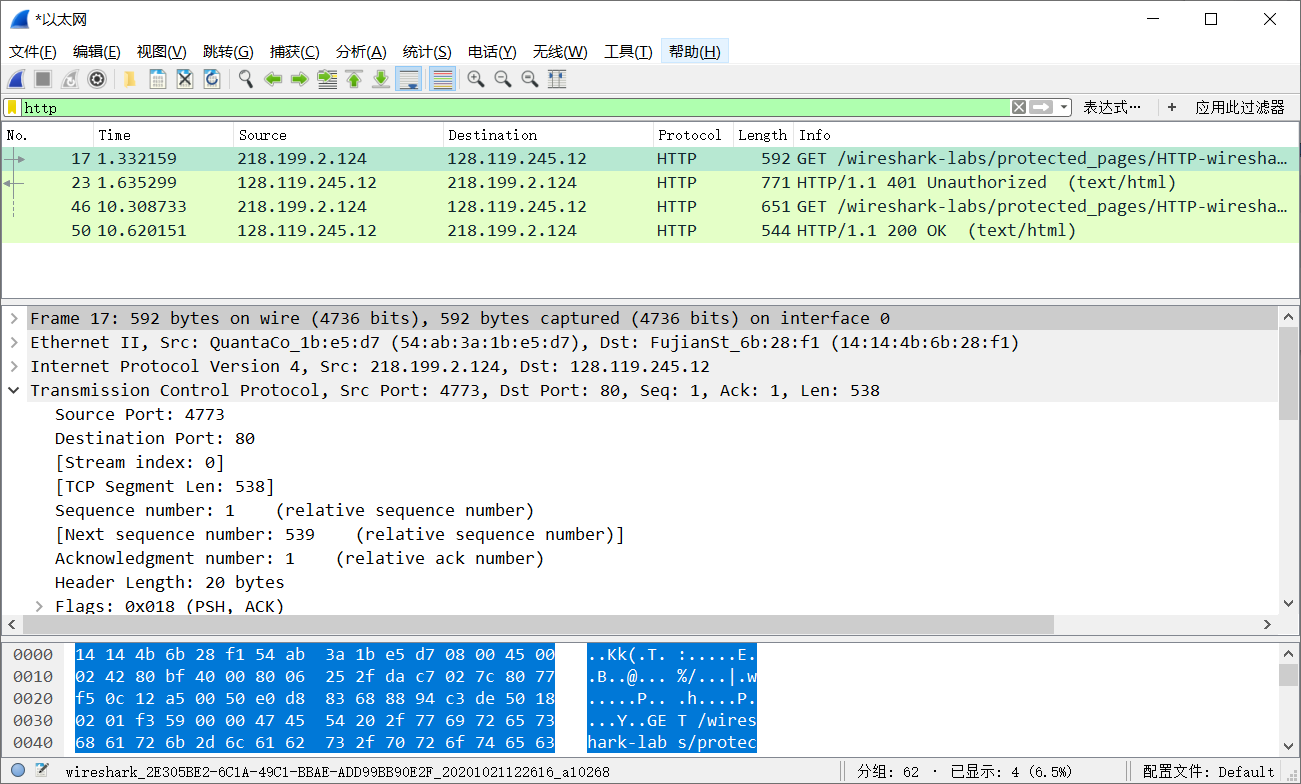
Task: Save the capture file
Action: click(157, 79)
